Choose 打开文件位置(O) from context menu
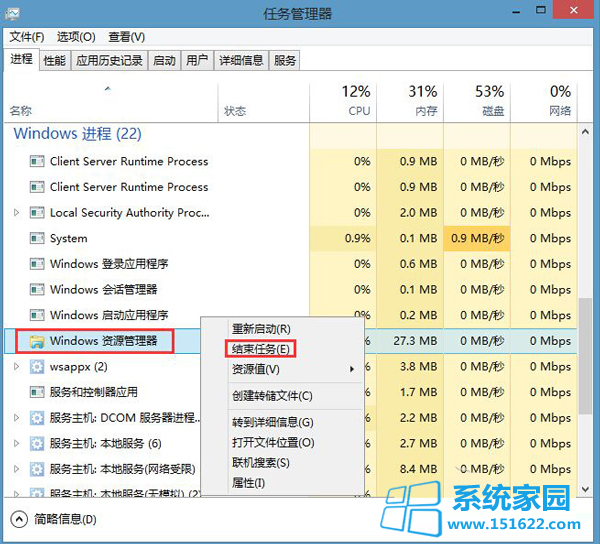The height and width of the screenshot is (544, 600). click(273, 443)
